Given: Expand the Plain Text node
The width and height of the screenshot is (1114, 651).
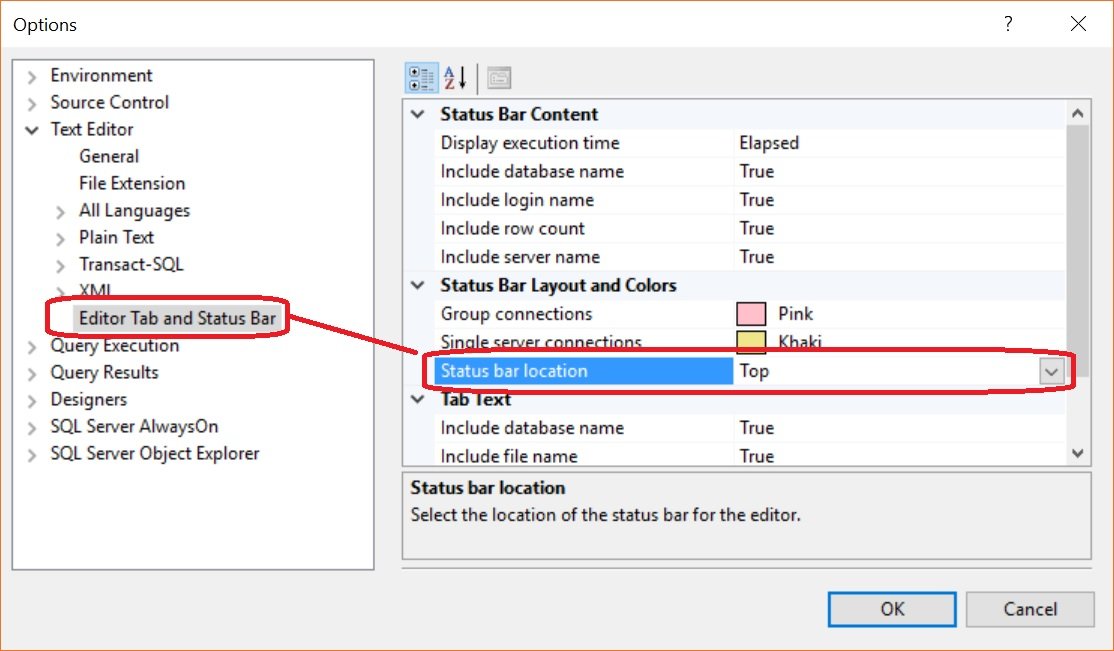Looking at the screenshot, I should click(x=60, y=238).
